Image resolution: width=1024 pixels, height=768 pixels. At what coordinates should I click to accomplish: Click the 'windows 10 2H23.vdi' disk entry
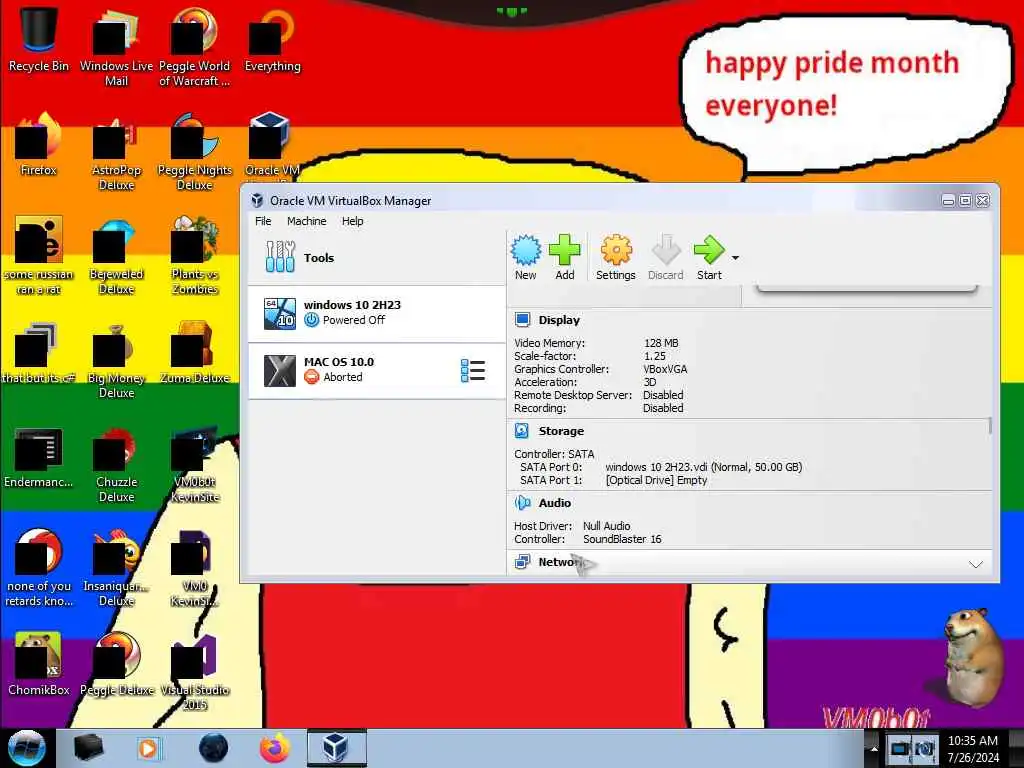(703, 467)
